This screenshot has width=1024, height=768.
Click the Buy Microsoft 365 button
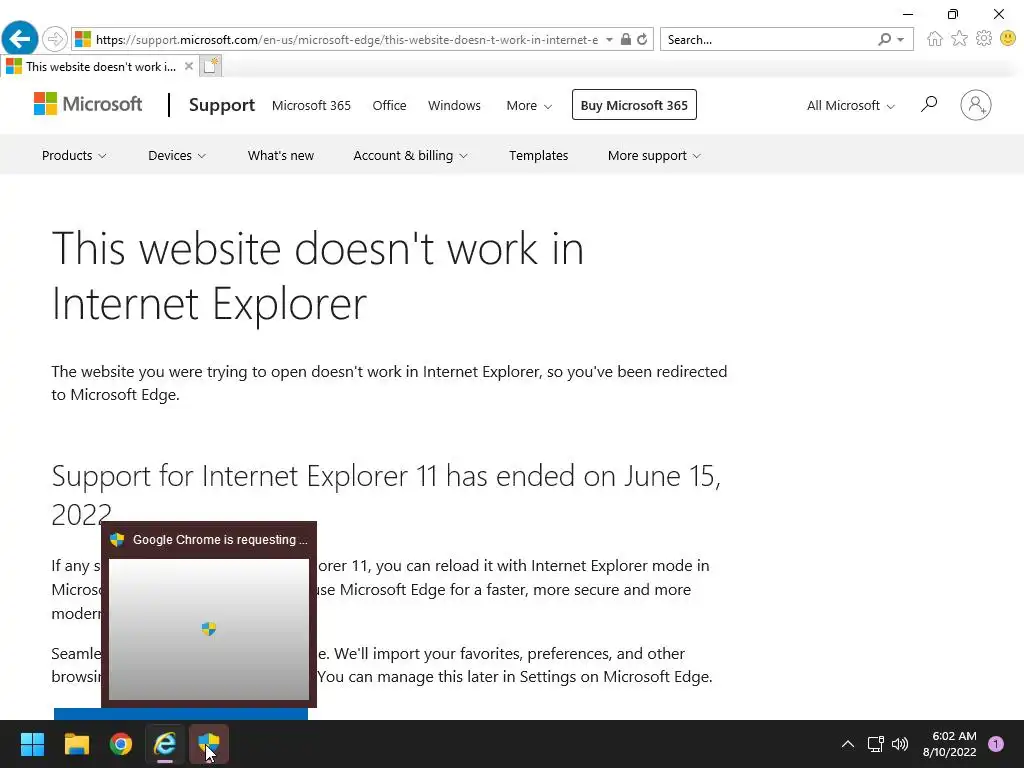pyautogui.click(x=634, y=104)
